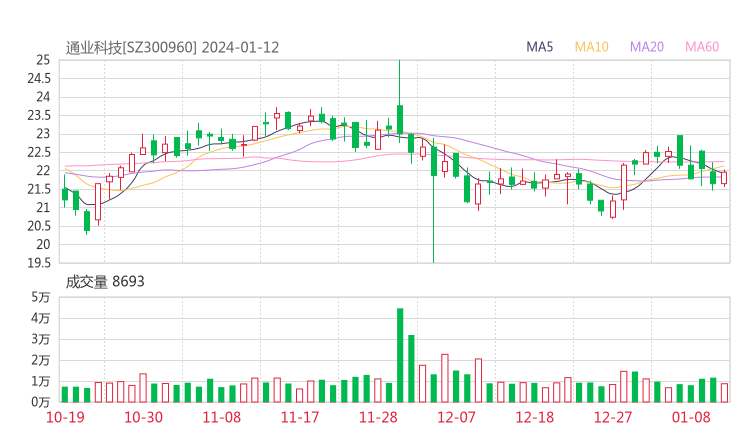Click the last red candlestick on the chart
Image resolution: width=740 pixels, height=440 pixels.
tap(724, 178)
